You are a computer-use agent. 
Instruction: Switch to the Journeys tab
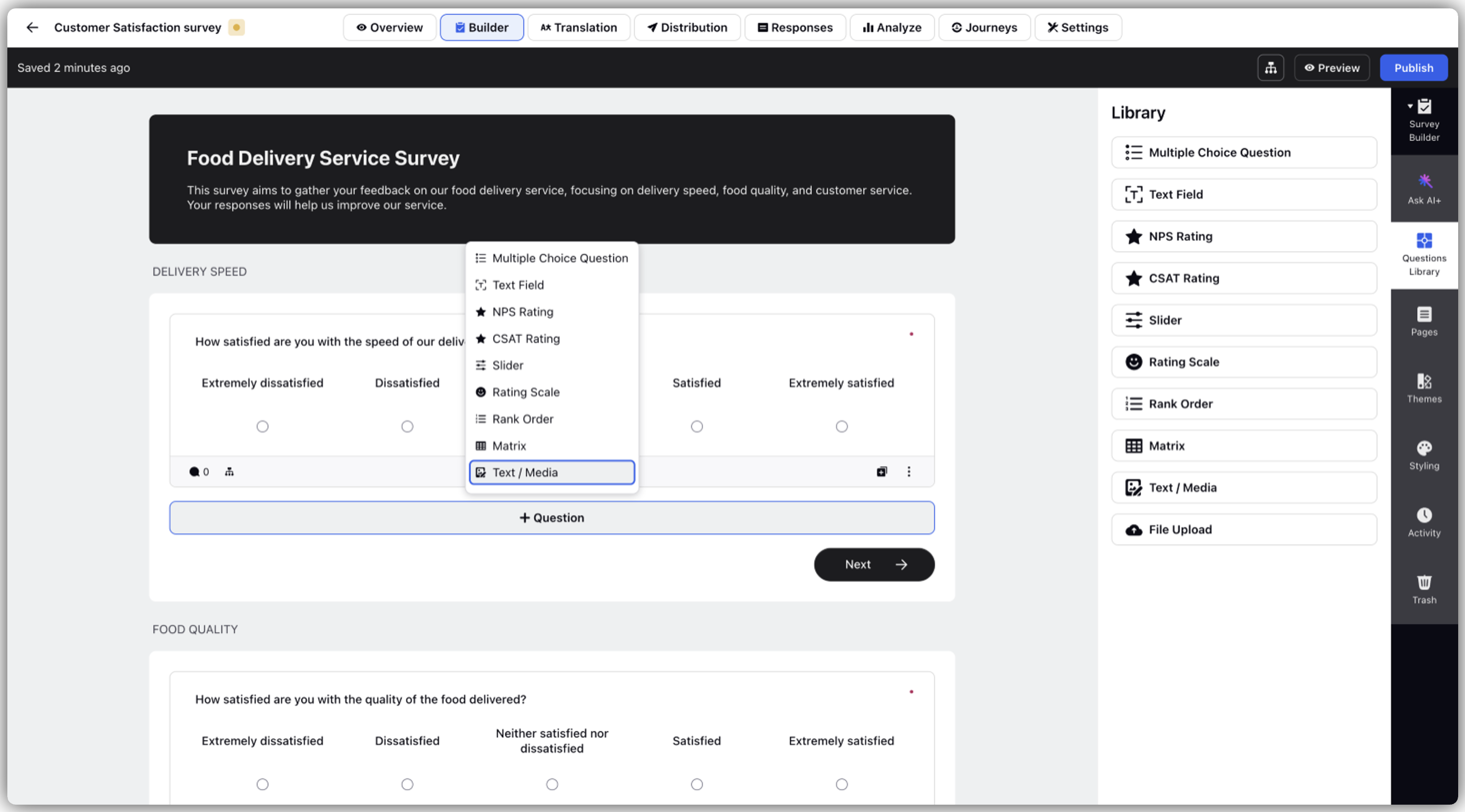[984, 27]
